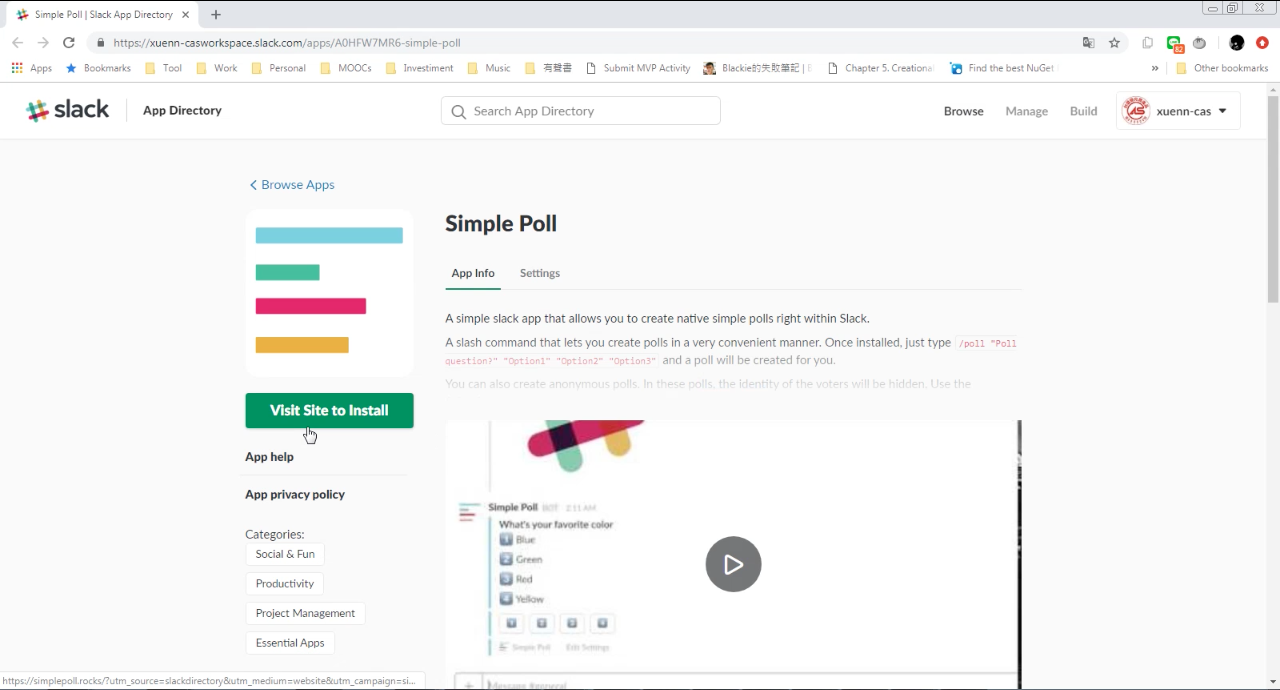Image resolution: width=1280 pixels, height=690 pixels.
Task: Expand the xuenn-cas workspace dropdown
Action: 1178,111
